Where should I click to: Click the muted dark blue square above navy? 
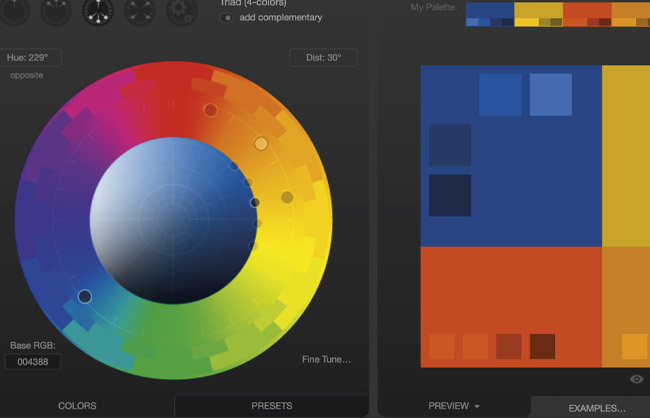(450, 145)
